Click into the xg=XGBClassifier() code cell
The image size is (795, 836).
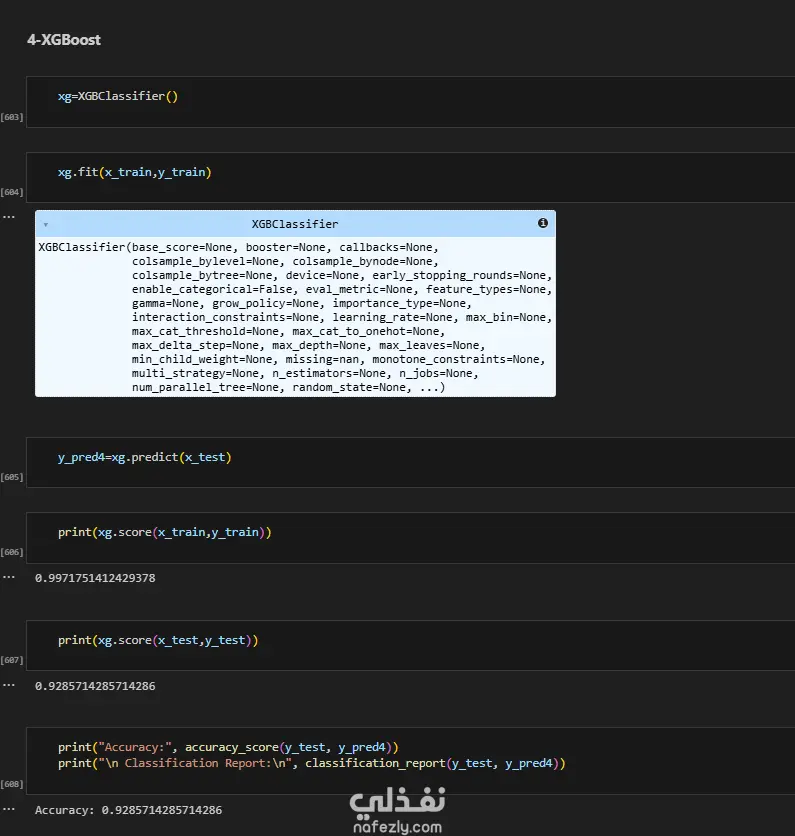click(x=411, y=102)
